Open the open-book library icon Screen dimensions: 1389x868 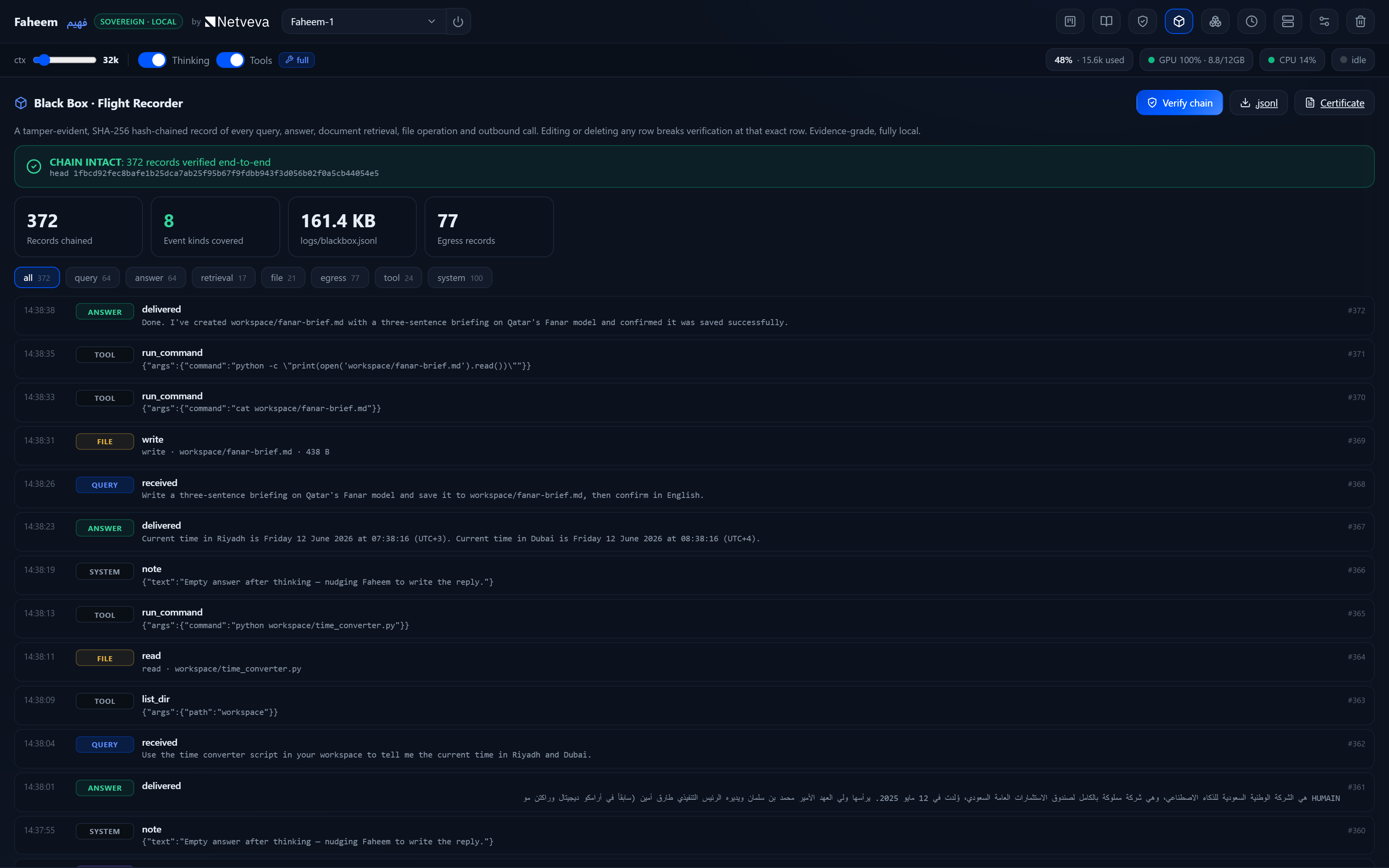coord(1106,21)
